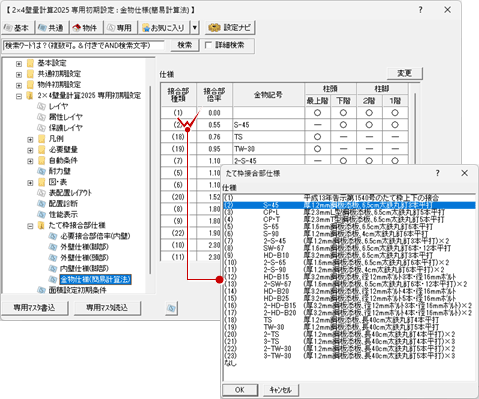The image size is (479, 399).
Task: Click the 必要壁量 folder icon
Action: (42, 150)
